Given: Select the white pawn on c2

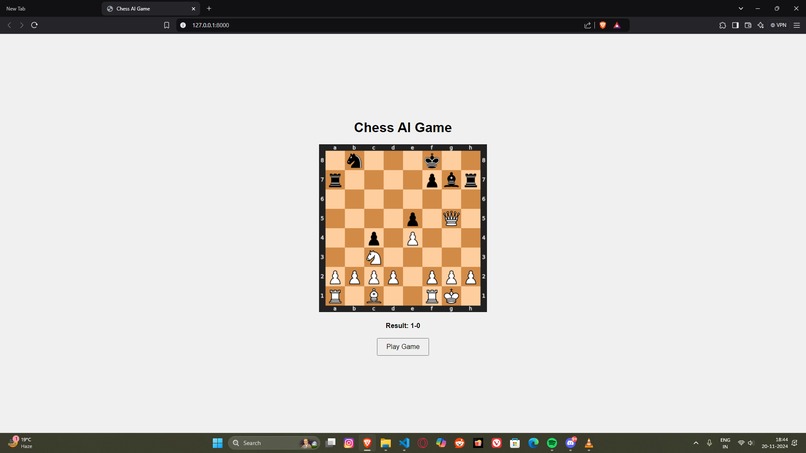Looking at the screenshot, I should tap(374, 277).
